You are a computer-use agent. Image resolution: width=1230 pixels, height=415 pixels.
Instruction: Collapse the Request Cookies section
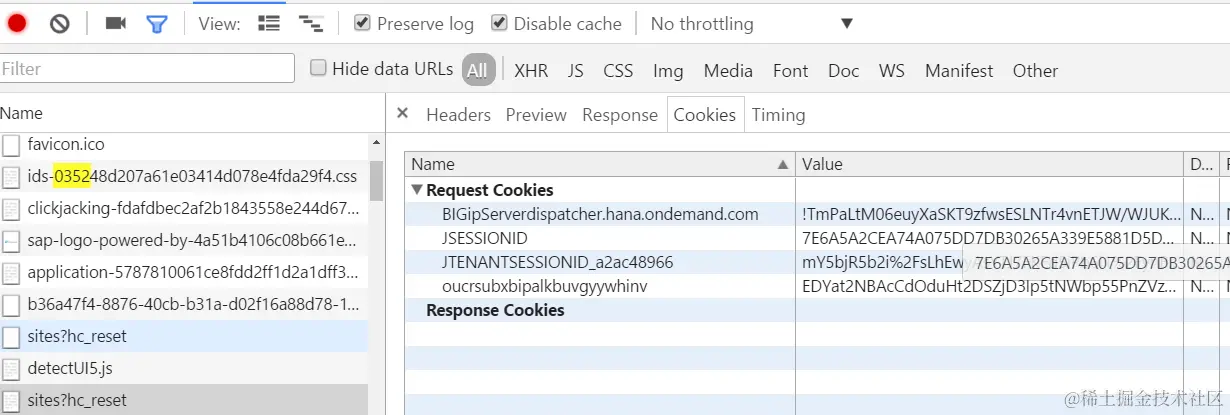416,190
